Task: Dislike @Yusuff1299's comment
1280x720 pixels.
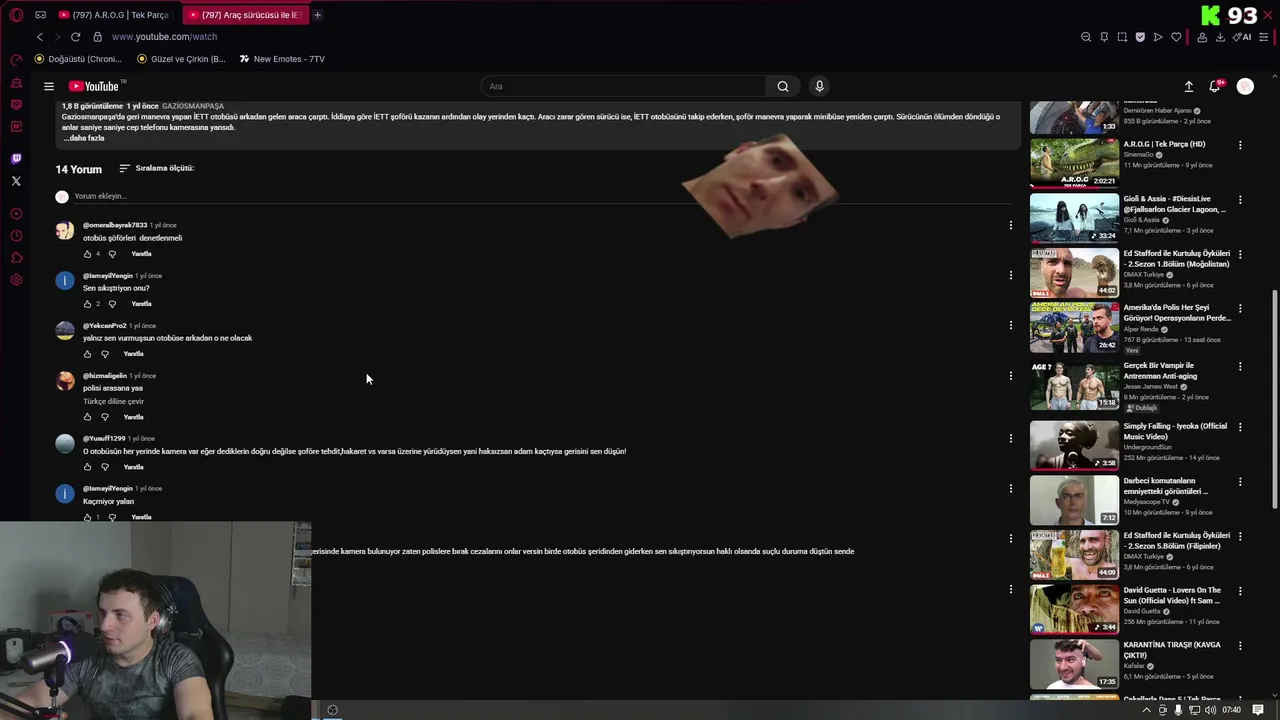Action: 104,467
